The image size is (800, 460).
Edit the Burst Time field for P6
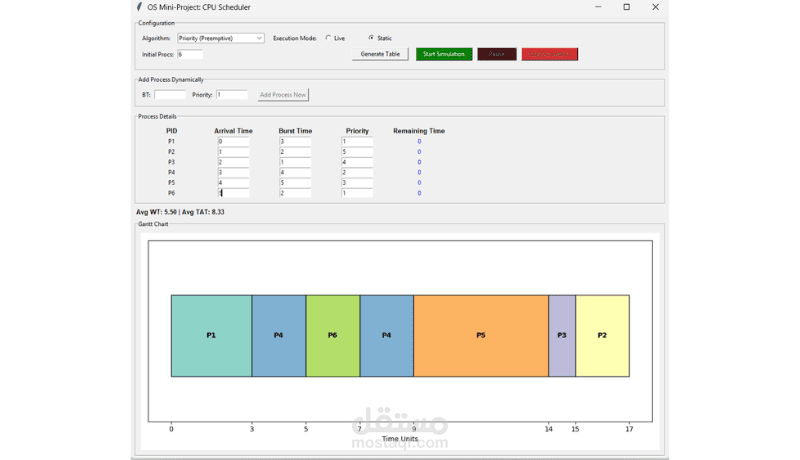point(295,193)
